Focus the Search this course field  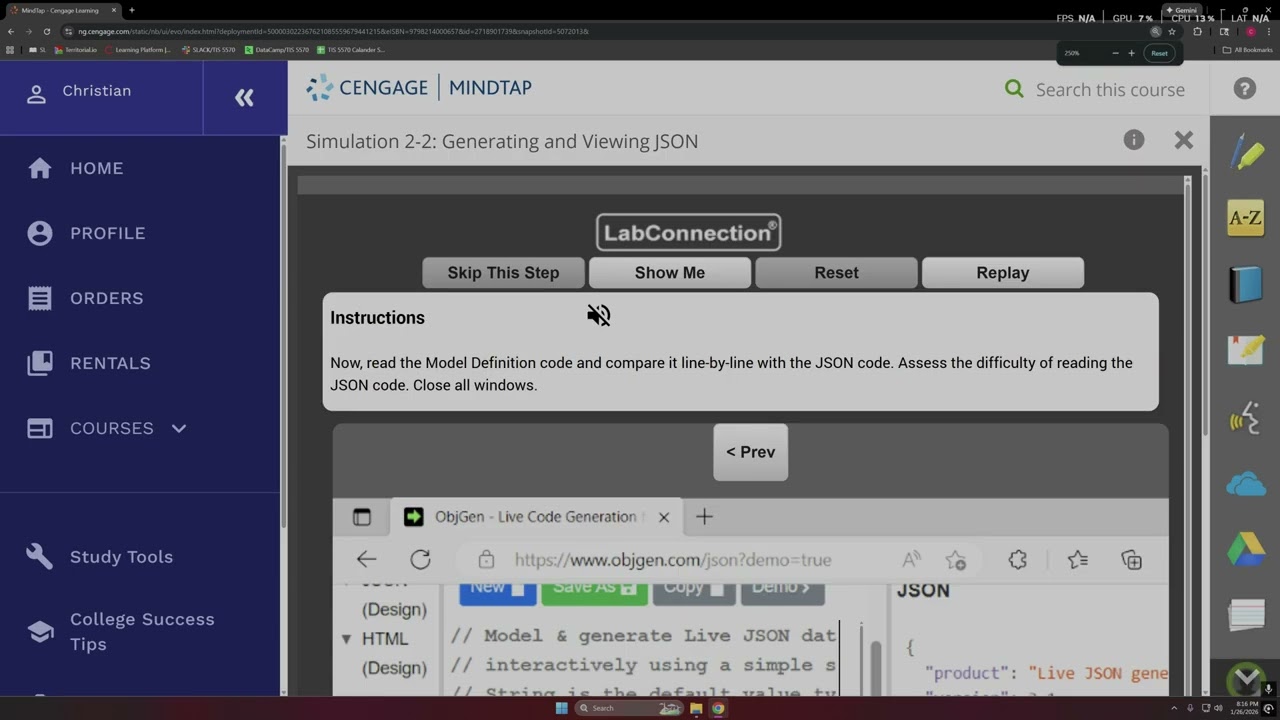(1110, 90)
